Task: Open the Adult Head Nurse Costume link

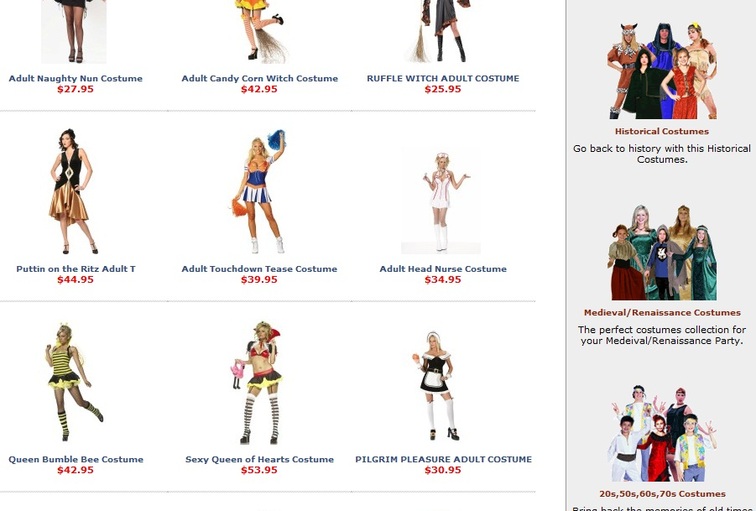Action: (x=443, y=269)
